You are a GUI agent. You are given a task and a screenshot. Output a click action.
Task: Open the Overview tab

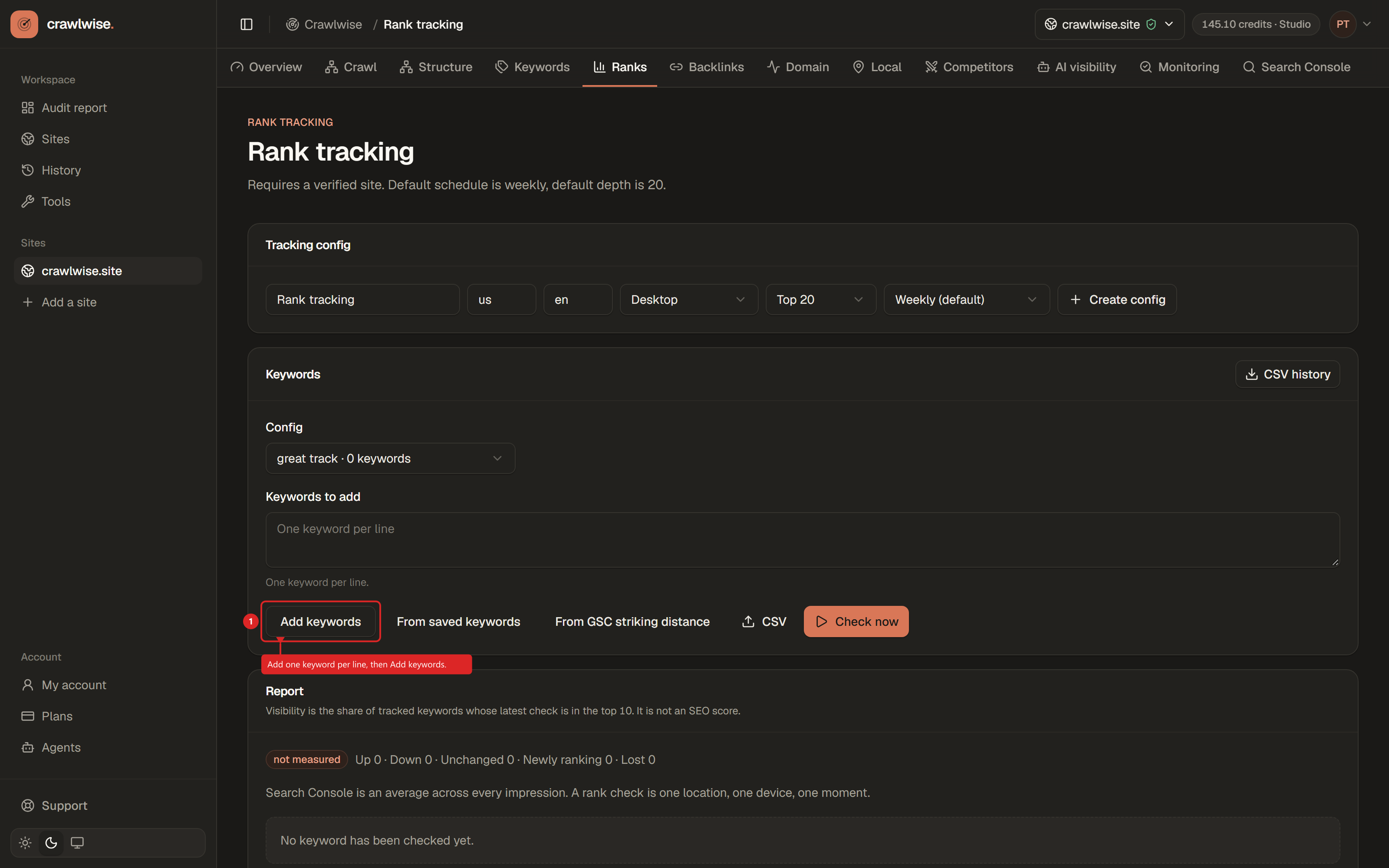(x=267, y=67)
